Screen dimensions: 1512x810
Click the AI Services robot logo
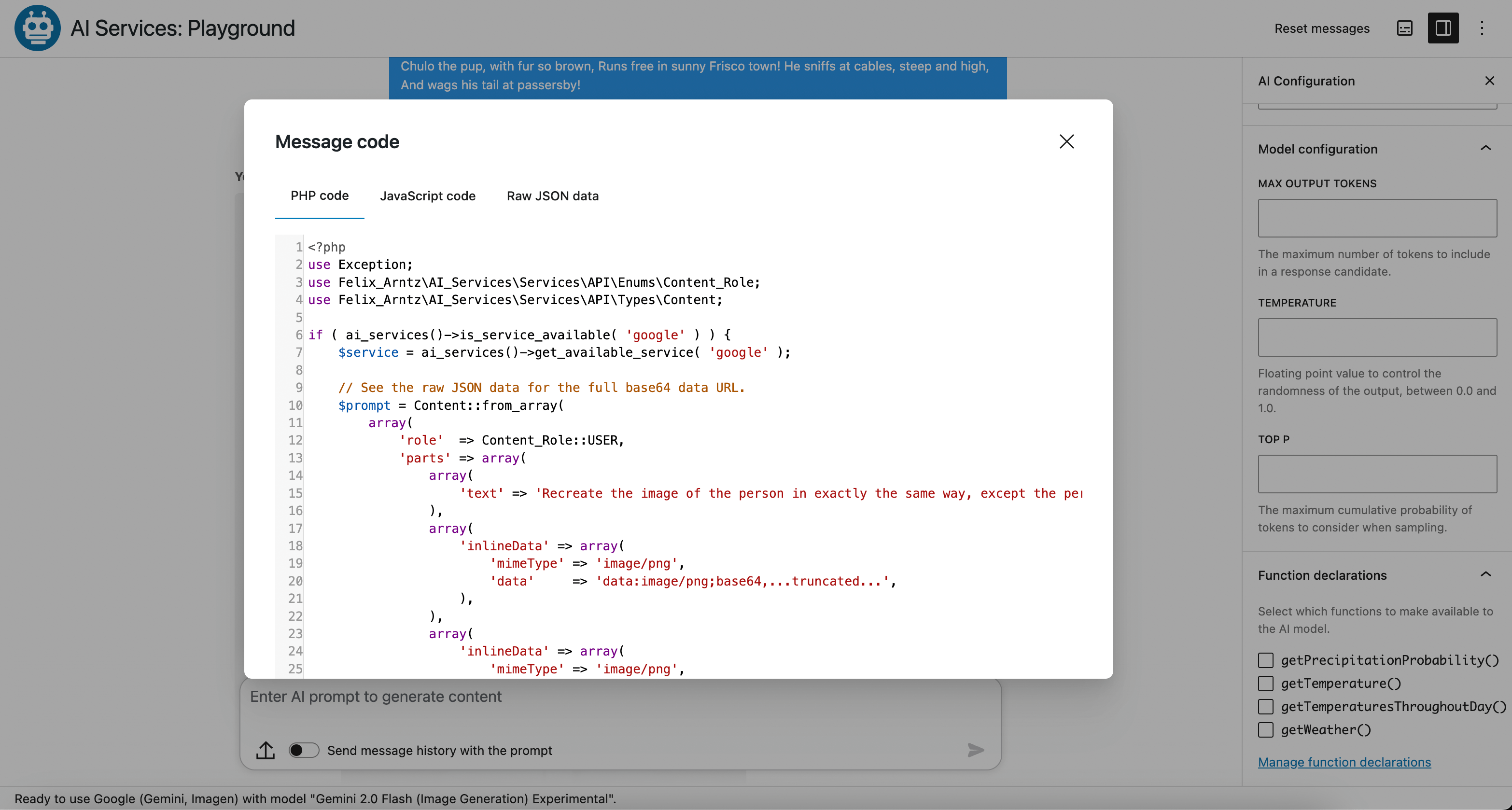pyautogui.click(x=37, y=28)
